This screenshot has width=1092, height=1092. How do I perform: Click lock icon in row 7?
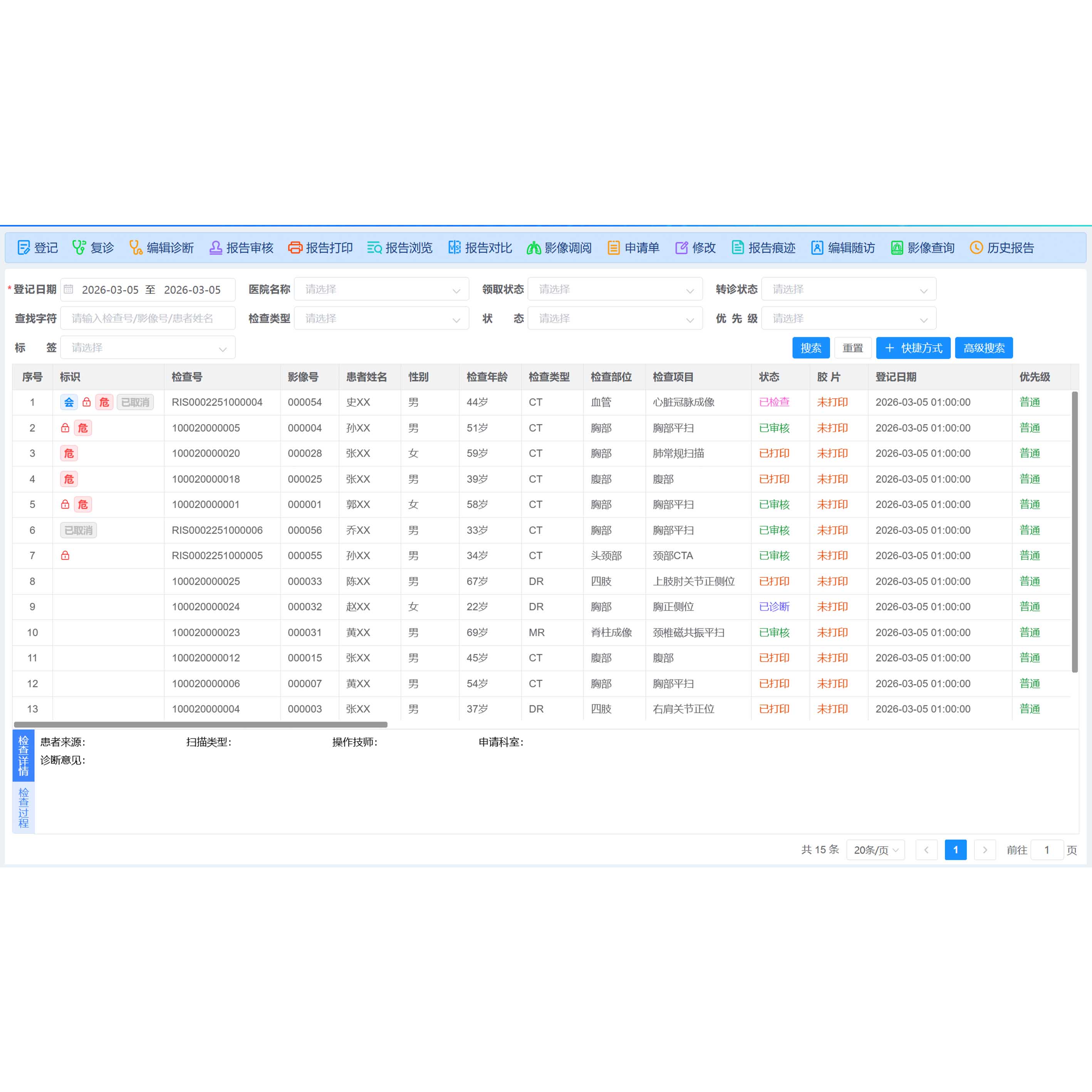tap(65, 555)
